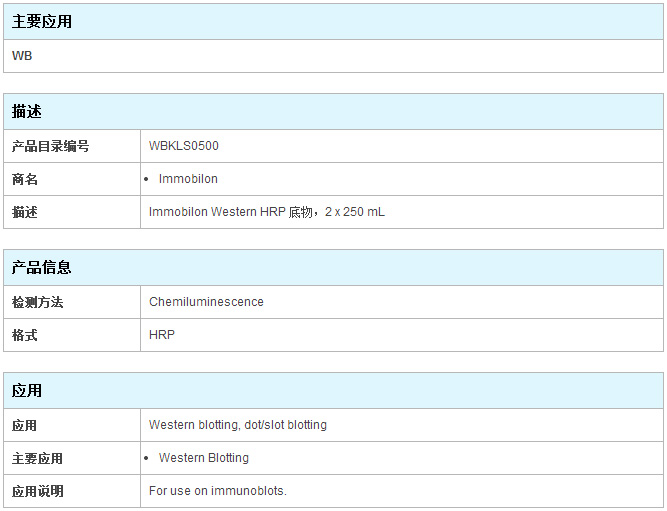Click the '产品信息' section header
Screen dimensions: 667x511
pyautogui.click(x=41, y=267)
